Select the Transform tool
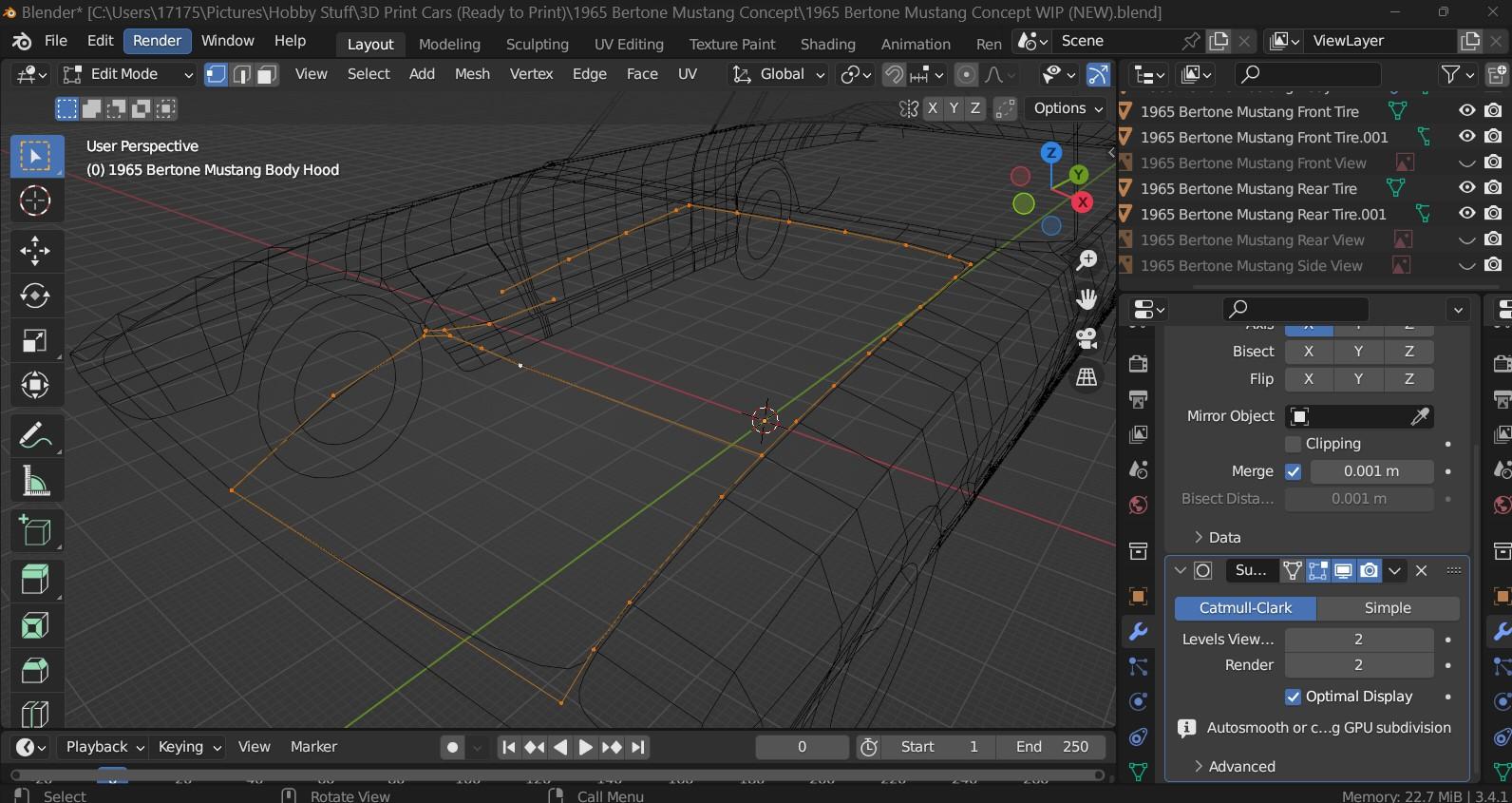Image resolution: width=1512 pixels, height=803 pixels. [x=36, y=385]
